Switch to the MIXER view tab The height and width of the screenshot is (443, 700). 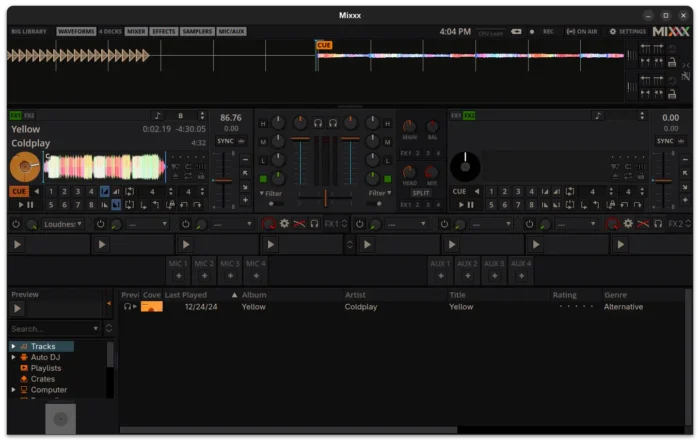[x=136, y=32]
